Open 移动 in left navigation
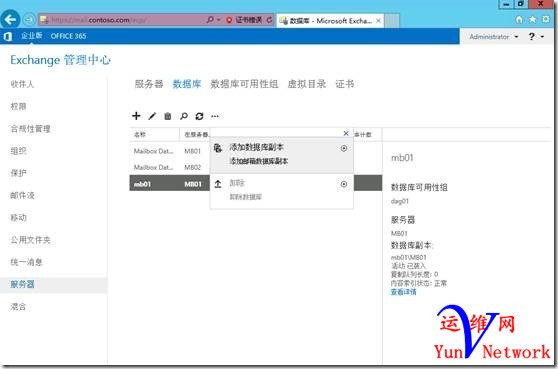The height and width of the screenshot is (369, 558). 19,217
